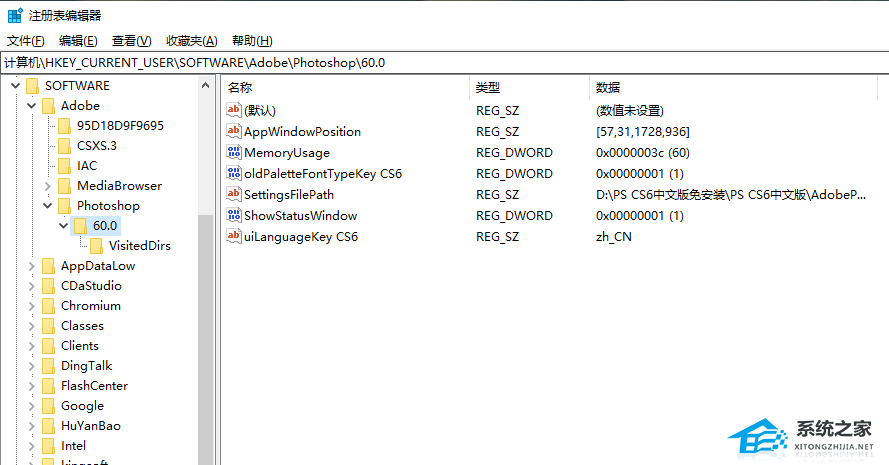This screenshot has height=465, width=889.
Task: Expand the DingTalk tree node
Action: pos(32,366)
